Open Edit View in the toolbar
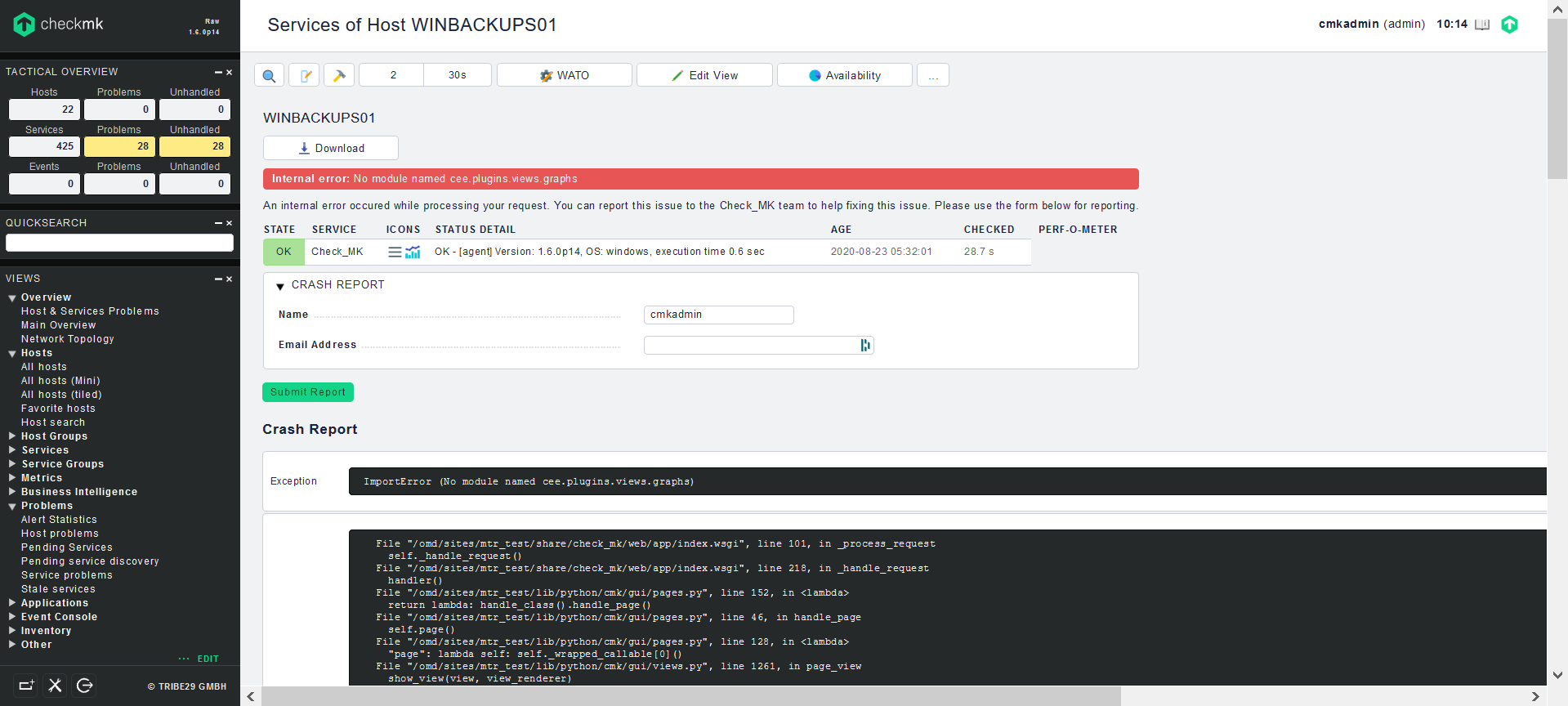 pos(704,75)
